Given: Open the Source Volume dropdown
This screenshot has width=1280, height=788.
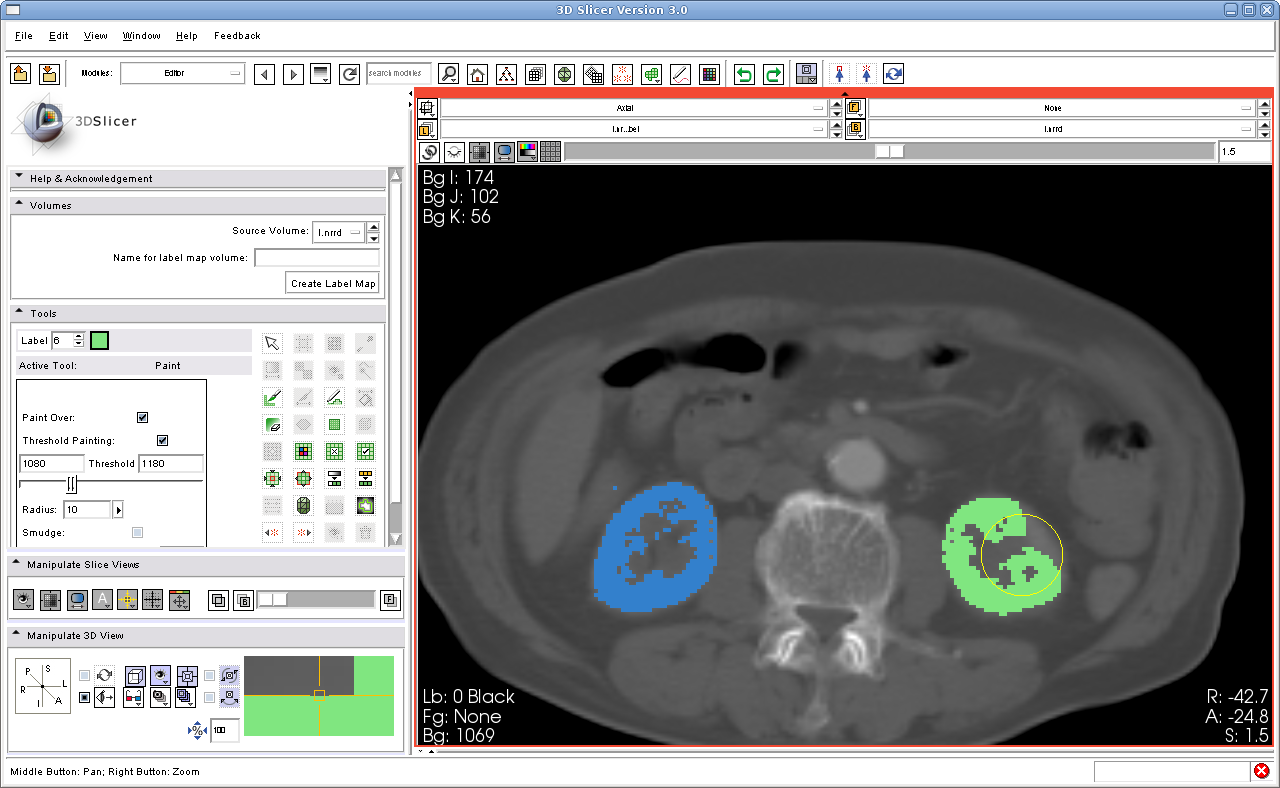Looking at the screenshot, I should pos(338,232).
